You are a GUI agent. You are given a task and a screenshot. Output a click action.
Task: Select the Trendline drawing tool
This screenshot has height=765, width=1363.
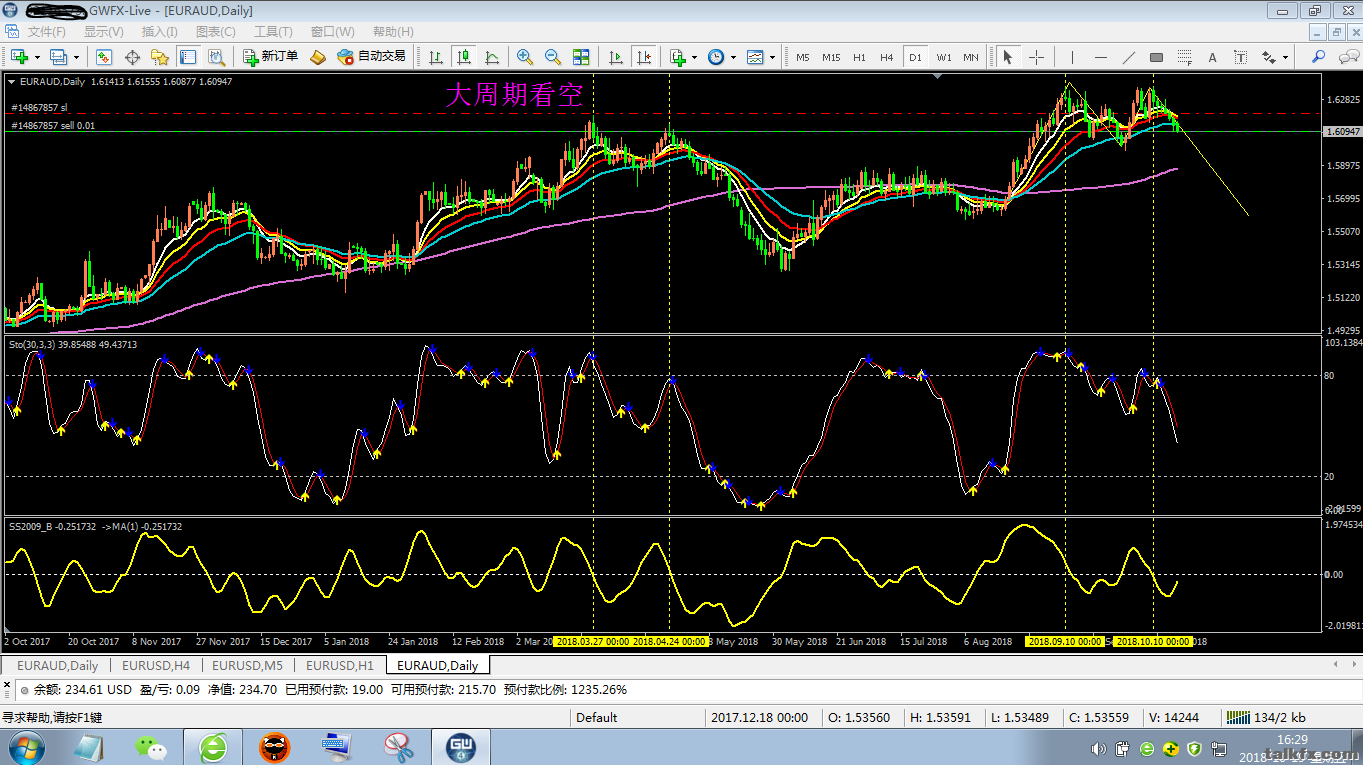coord(1129,57)
